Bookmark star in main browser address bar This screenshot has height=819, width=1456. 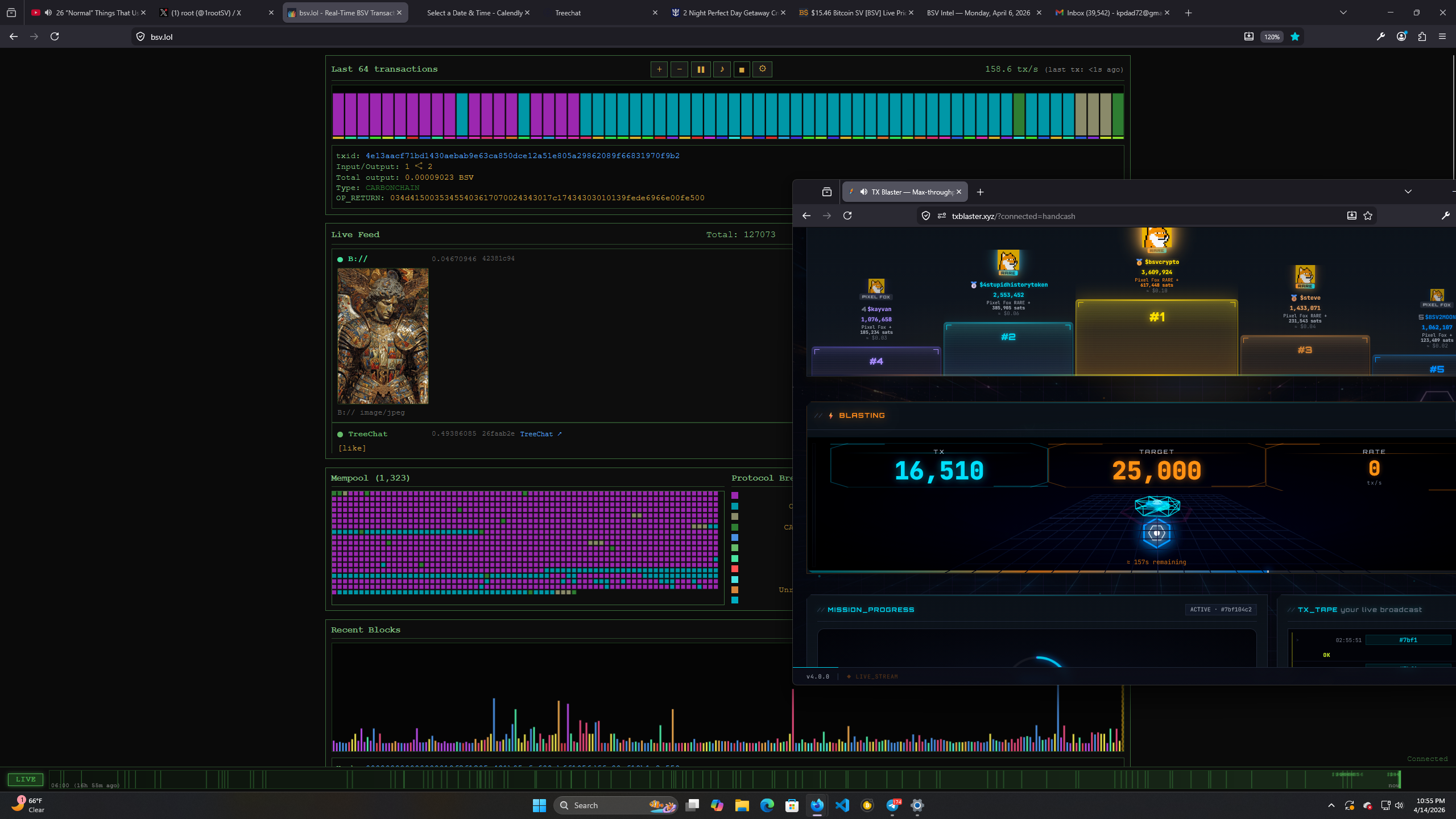[x=1295, y=36]
